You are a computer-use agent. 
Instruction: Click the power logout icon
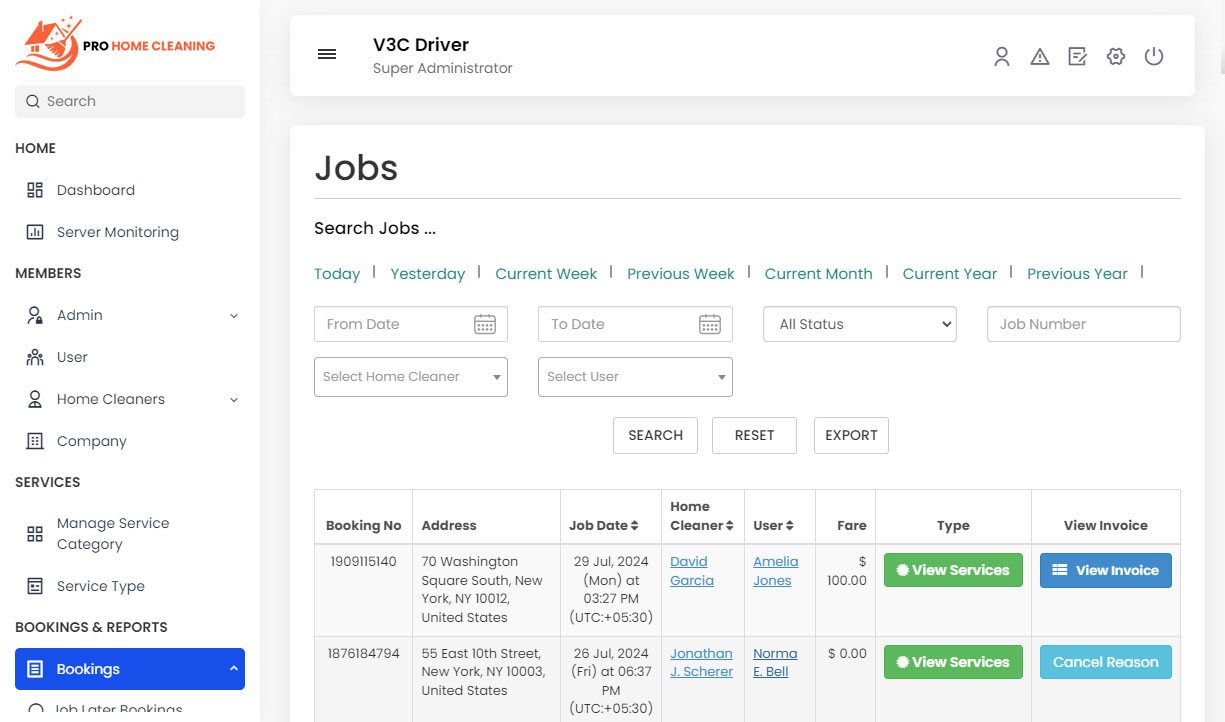[1154, 57]
